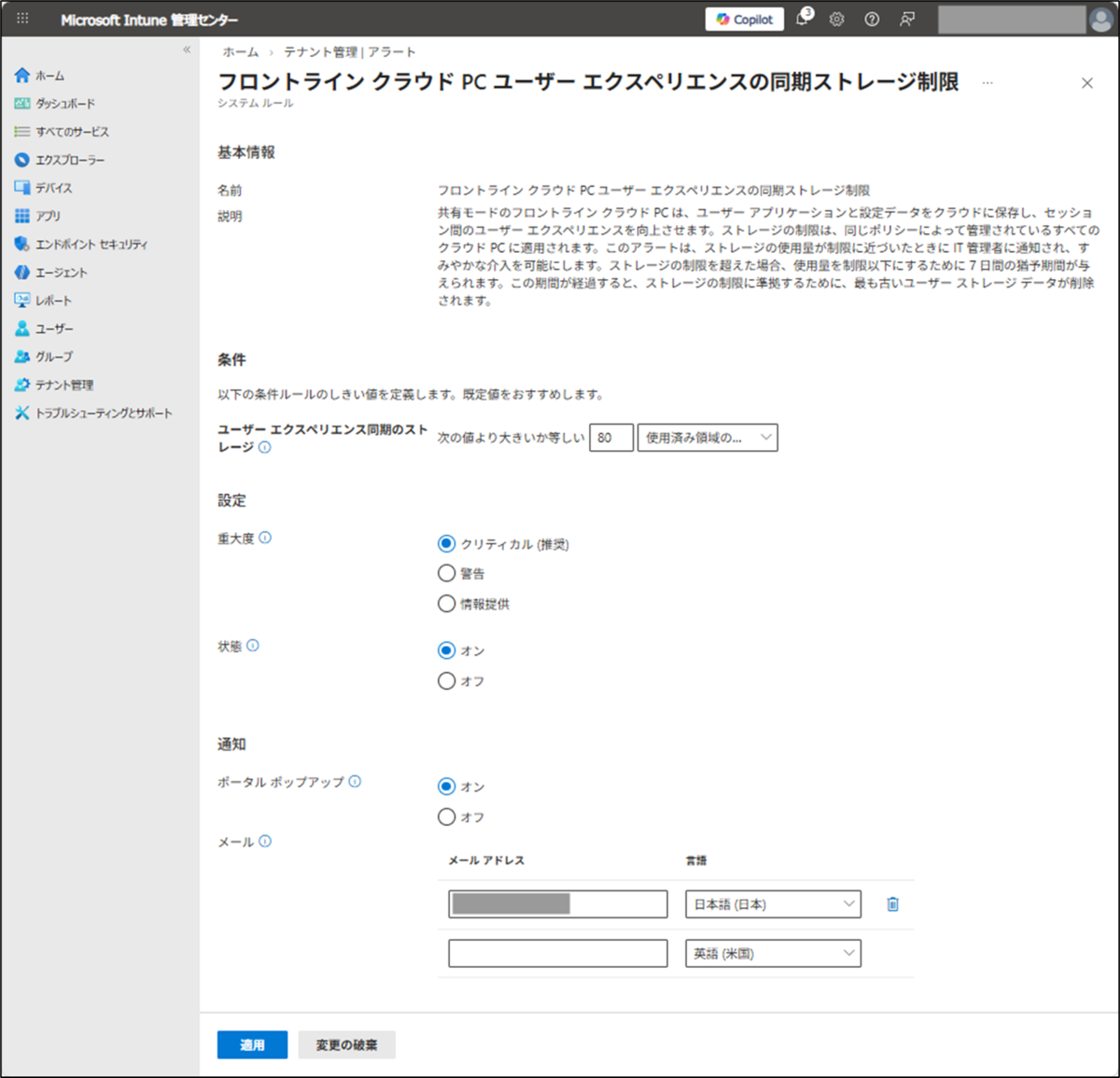Select the 警告 severity option
Screen dimensions: 1120x1078
click(447, 573)
